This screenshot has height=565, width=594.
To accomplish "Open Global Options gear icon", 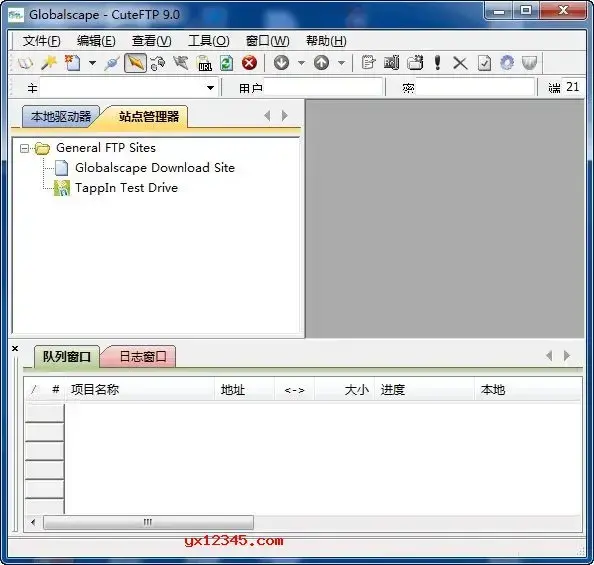I will (x=507, y=63).
